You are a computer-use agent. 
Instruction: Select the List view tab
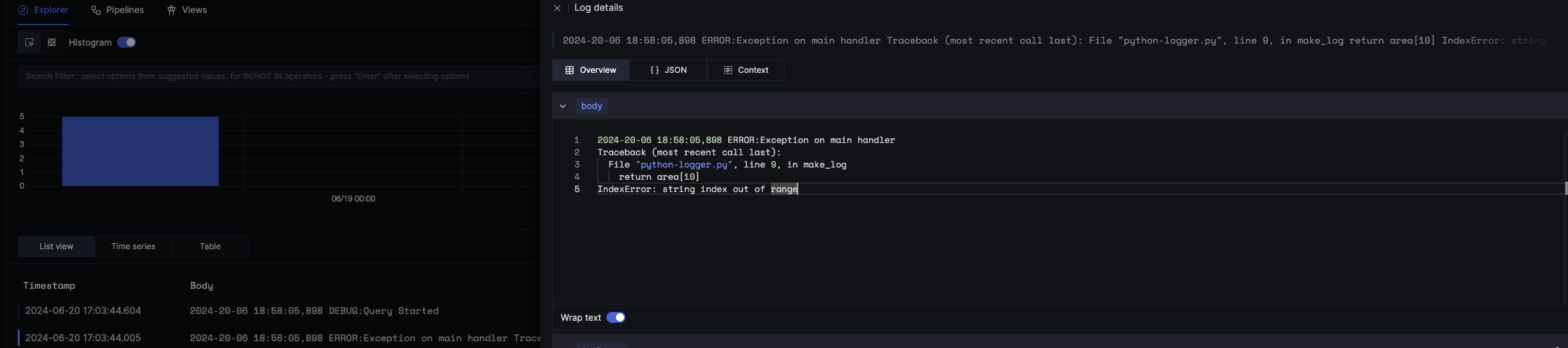pyautogui.click(x=56, y=247)
